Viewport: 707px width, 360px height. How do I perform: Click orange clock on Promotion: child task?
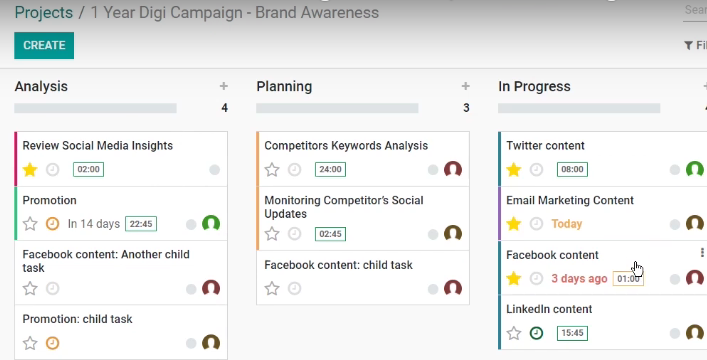pos(52,343)
